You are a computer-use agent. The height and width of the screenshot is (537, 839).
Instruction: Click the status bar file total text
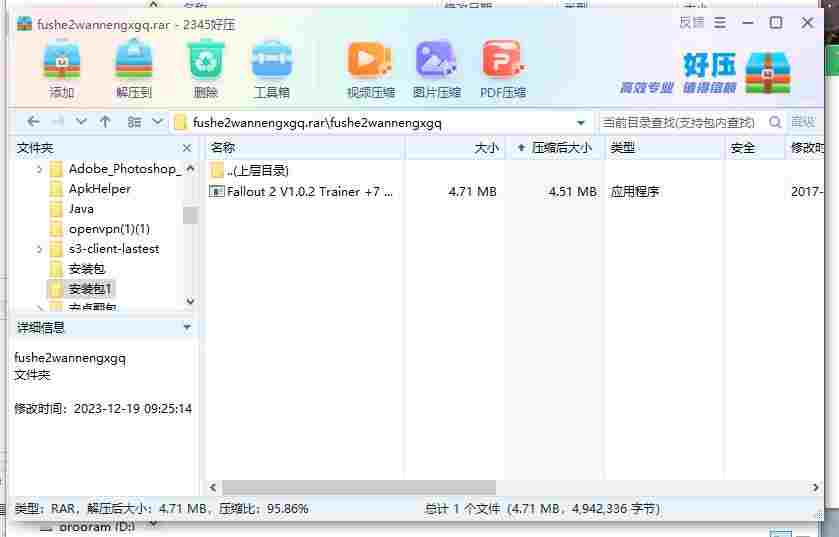(x=543, y=509)
